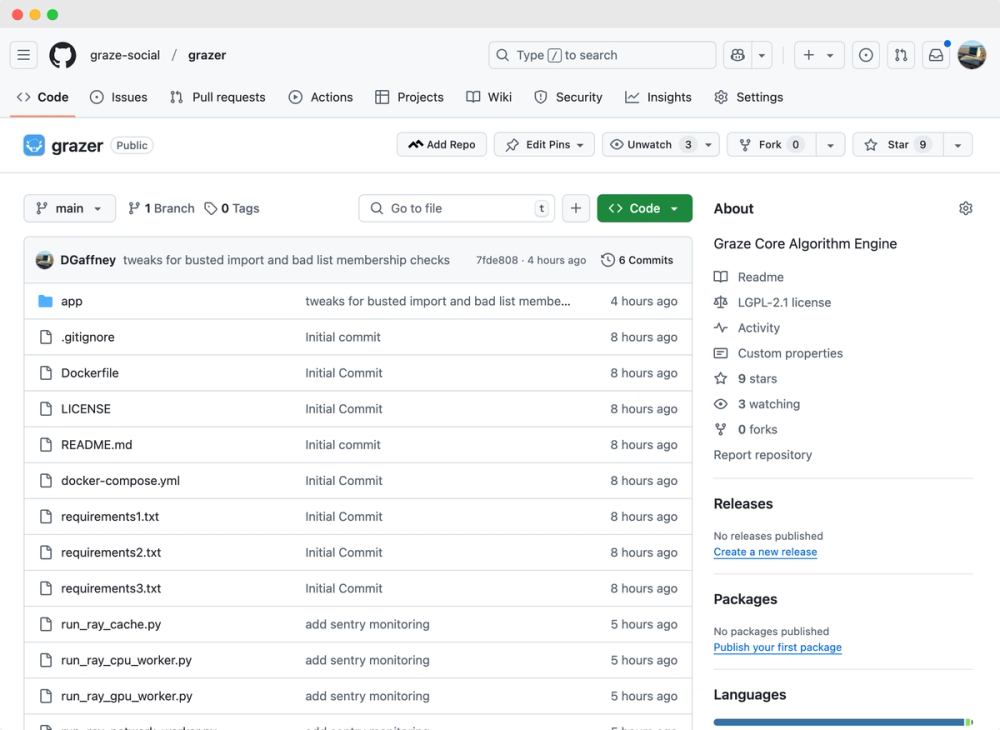This screenshot has width=1000, height=730.
Task: Open the Projects tab
Action: (409, 97)
